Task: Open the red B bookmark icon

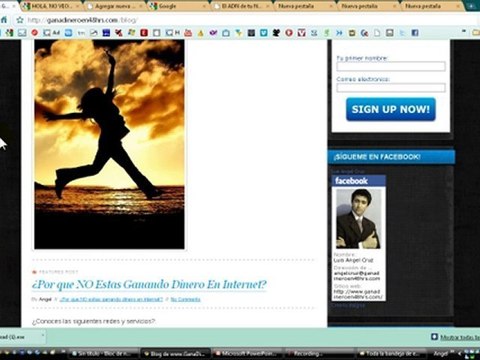Action: 144,33
